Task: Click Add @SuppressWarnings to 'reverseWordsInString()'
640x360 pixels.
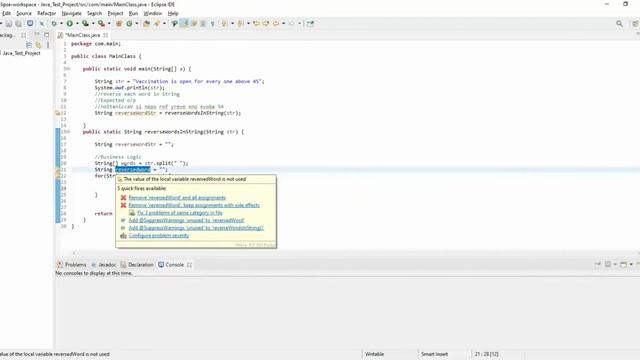Action: (196, 228)
